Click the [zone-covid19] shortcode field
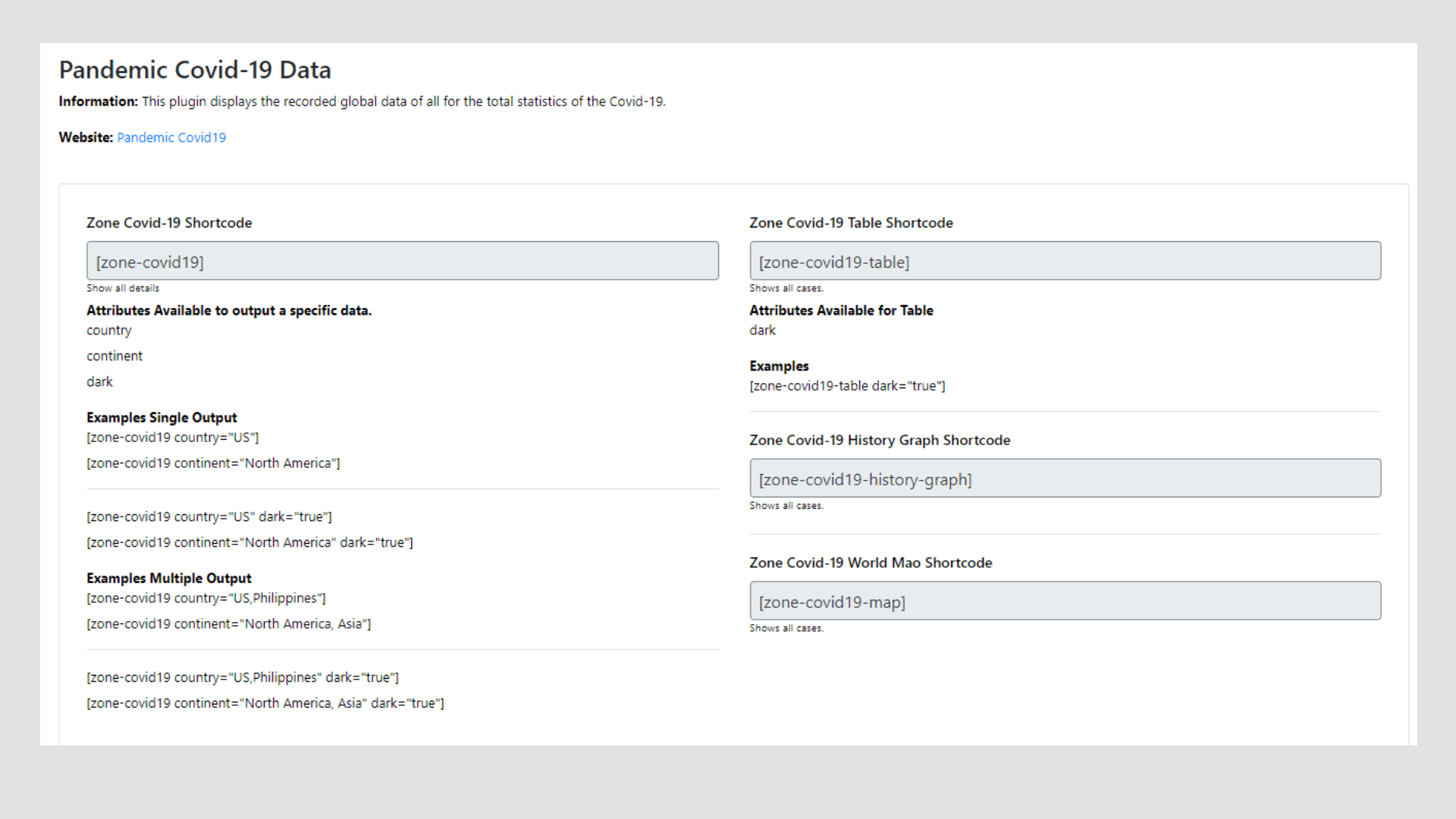The width and height of the screenshot is (1456, 819). pos(402,261)
